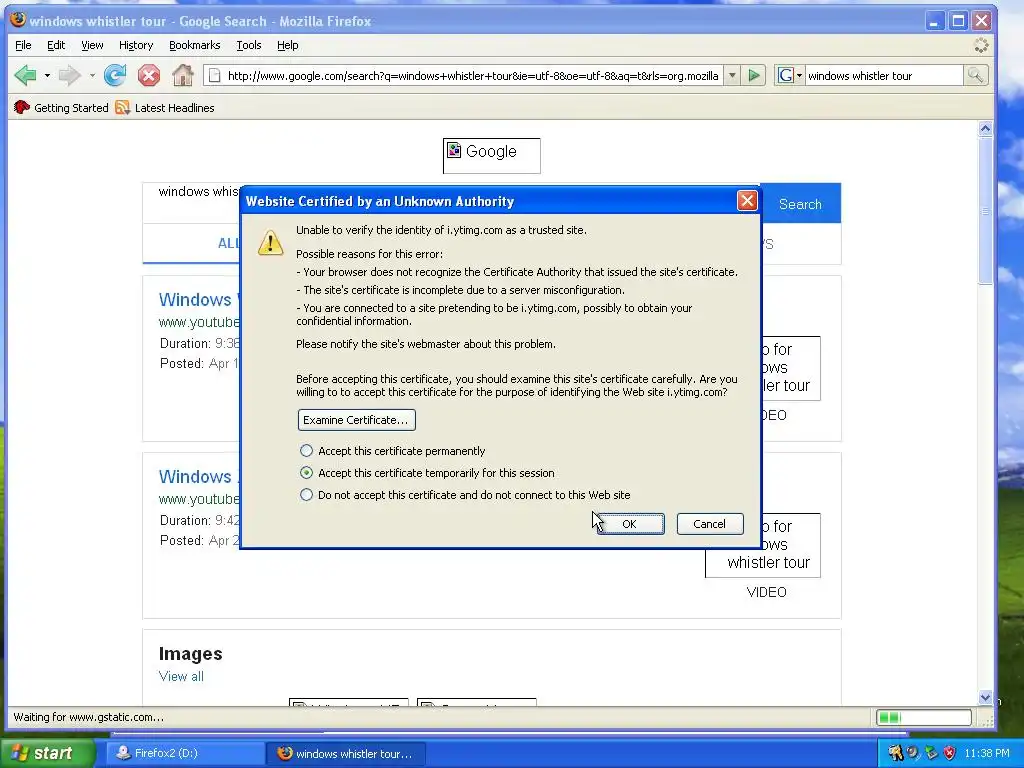Image resolution: width=1024 pixels, height=768 pixels.
Task: Click the Images section heading
Action: point(190,653)
